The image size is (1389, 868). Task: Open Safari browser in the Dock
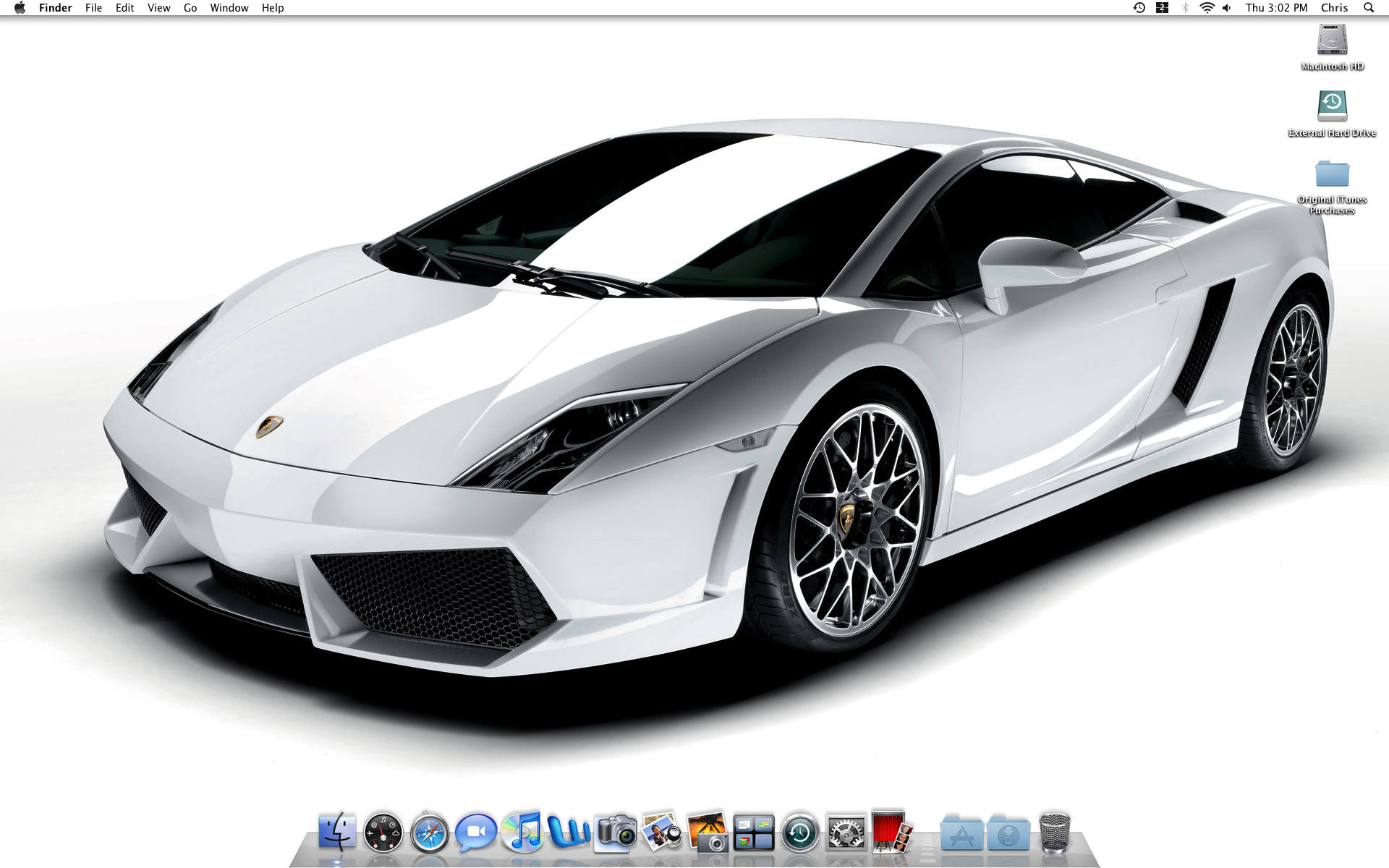pyautogui.click(x=430, y=832)
